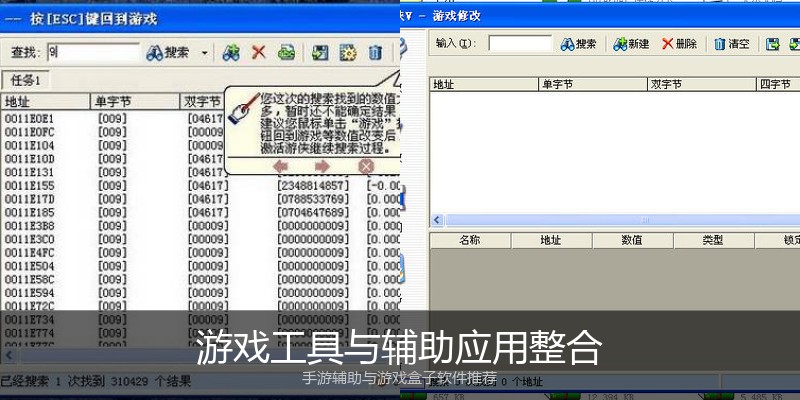Select address row 0011E504
This screenshot has width=800, height=400.
pyautogui.click(x=30, y=266)
